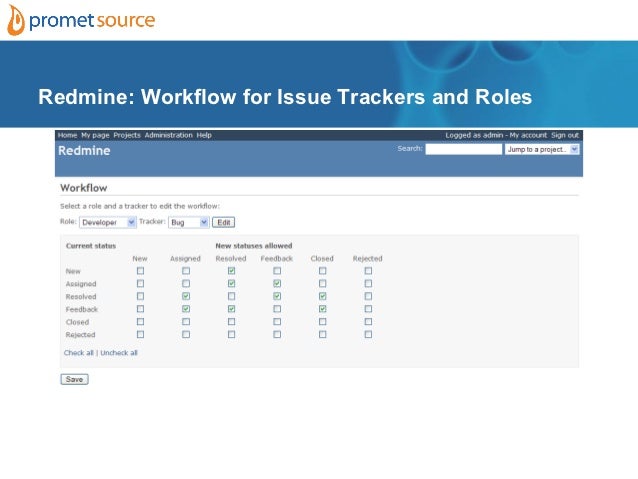Uncheck New row, Resolved column checkbox

pos(232,271)
